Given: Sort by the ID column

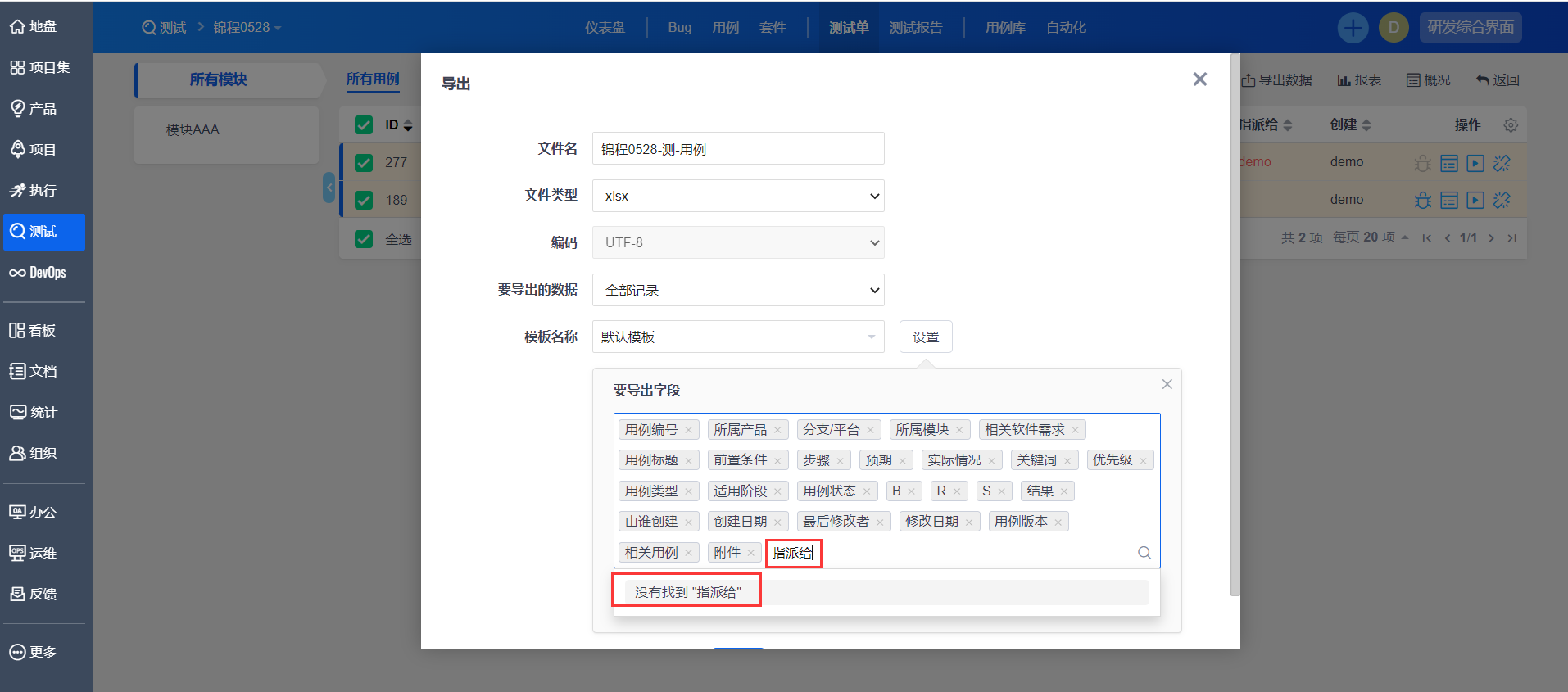Looking at the screenshot, I should tap(399, 125).
